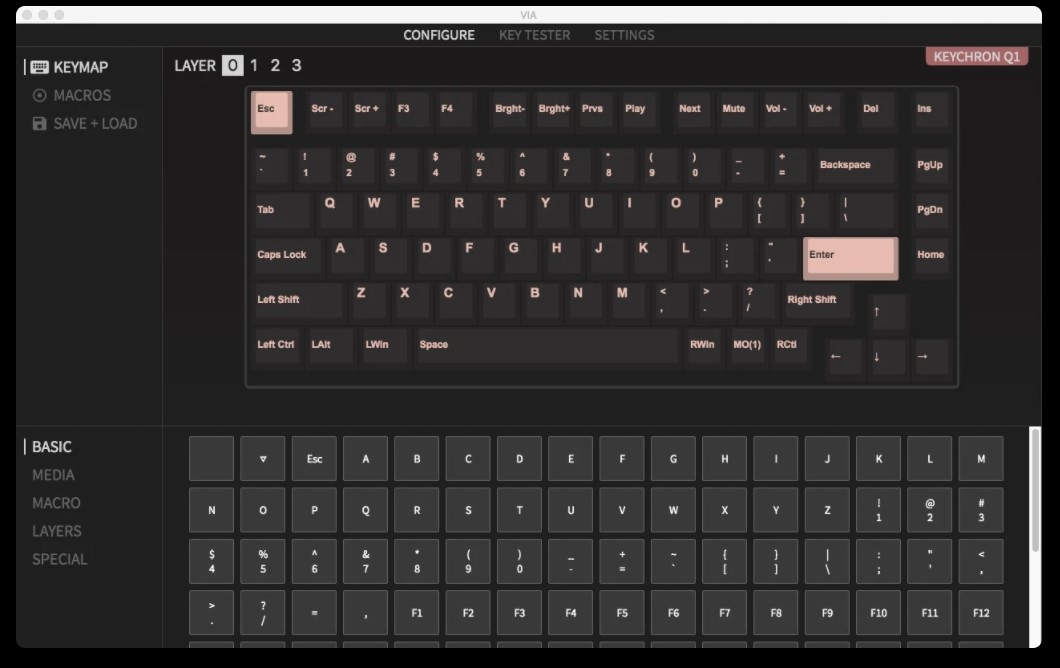Click the KEYCHRON Q1 device badge
Image resolution: width=1060 pixels, height=668 pixels.
[976, 57]
